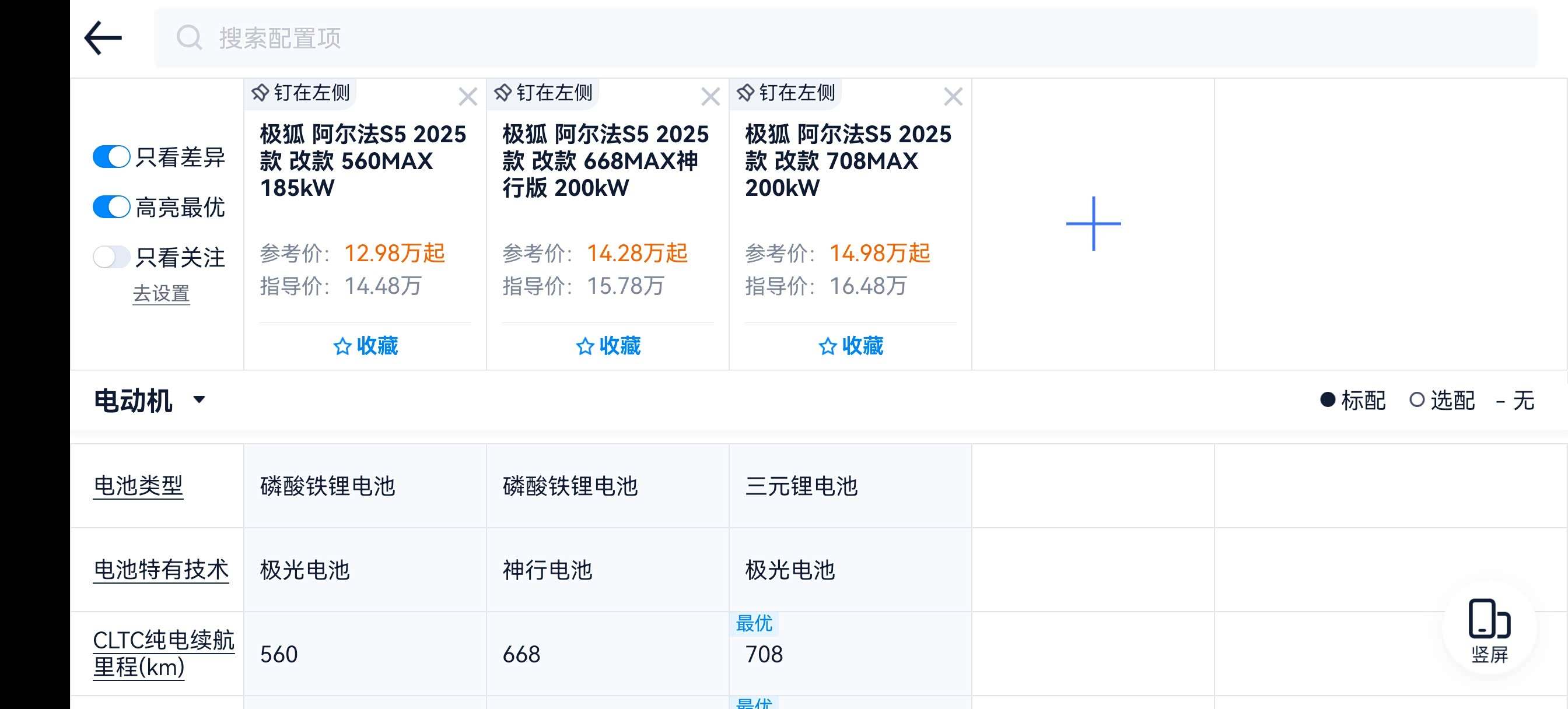Favorite the 560MAX model with 收藏
Viewport: 1568px width, 709px height.
pyautogui.click(x=365, y=346)
